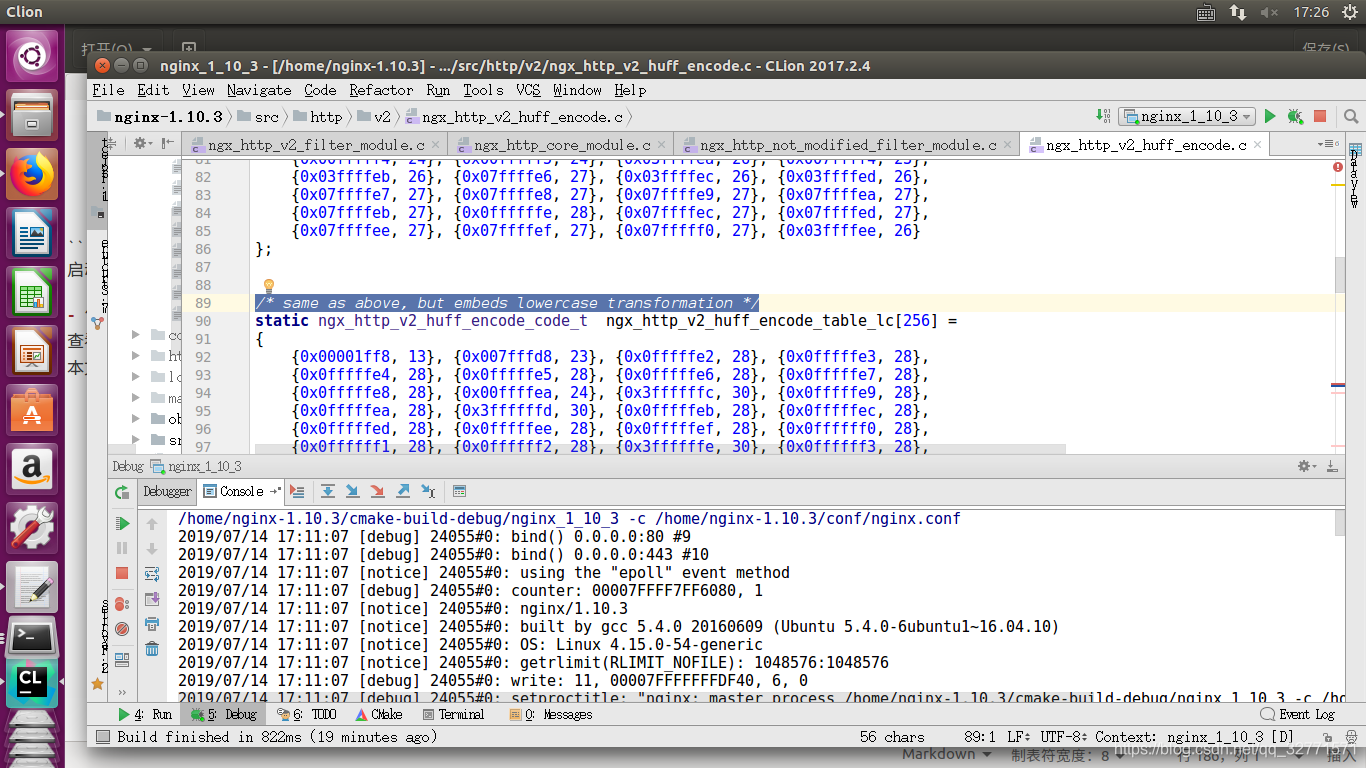1366x768 pixels.
Task: Mute breakpoints icon in Debug panel
Action: [x=122, y=629]
